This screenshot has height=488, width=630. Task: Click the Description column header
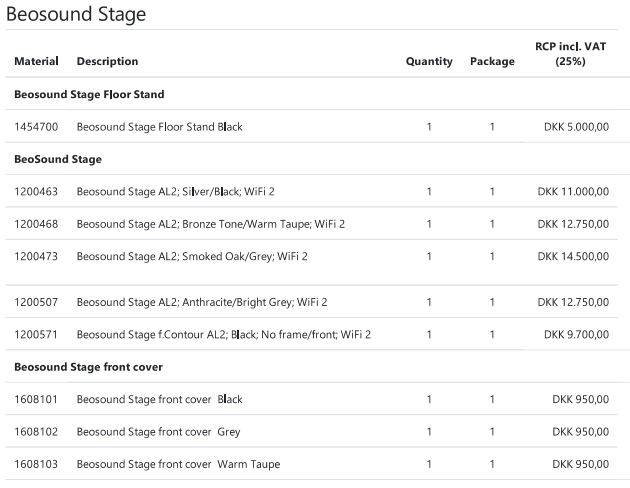107,61
